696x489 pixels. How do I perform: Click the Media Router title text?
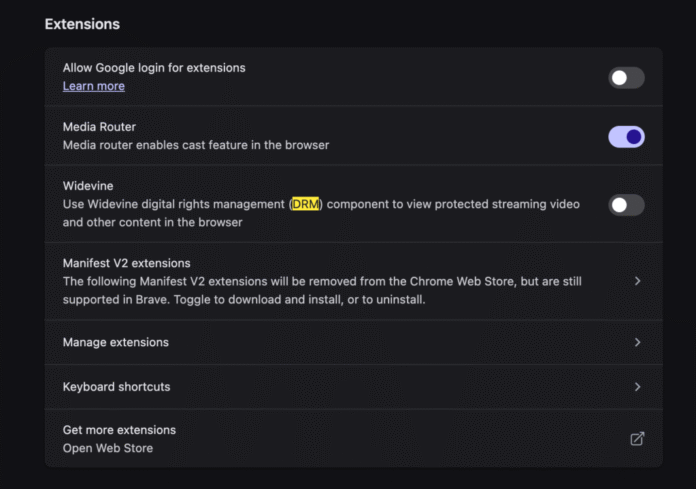99,127
